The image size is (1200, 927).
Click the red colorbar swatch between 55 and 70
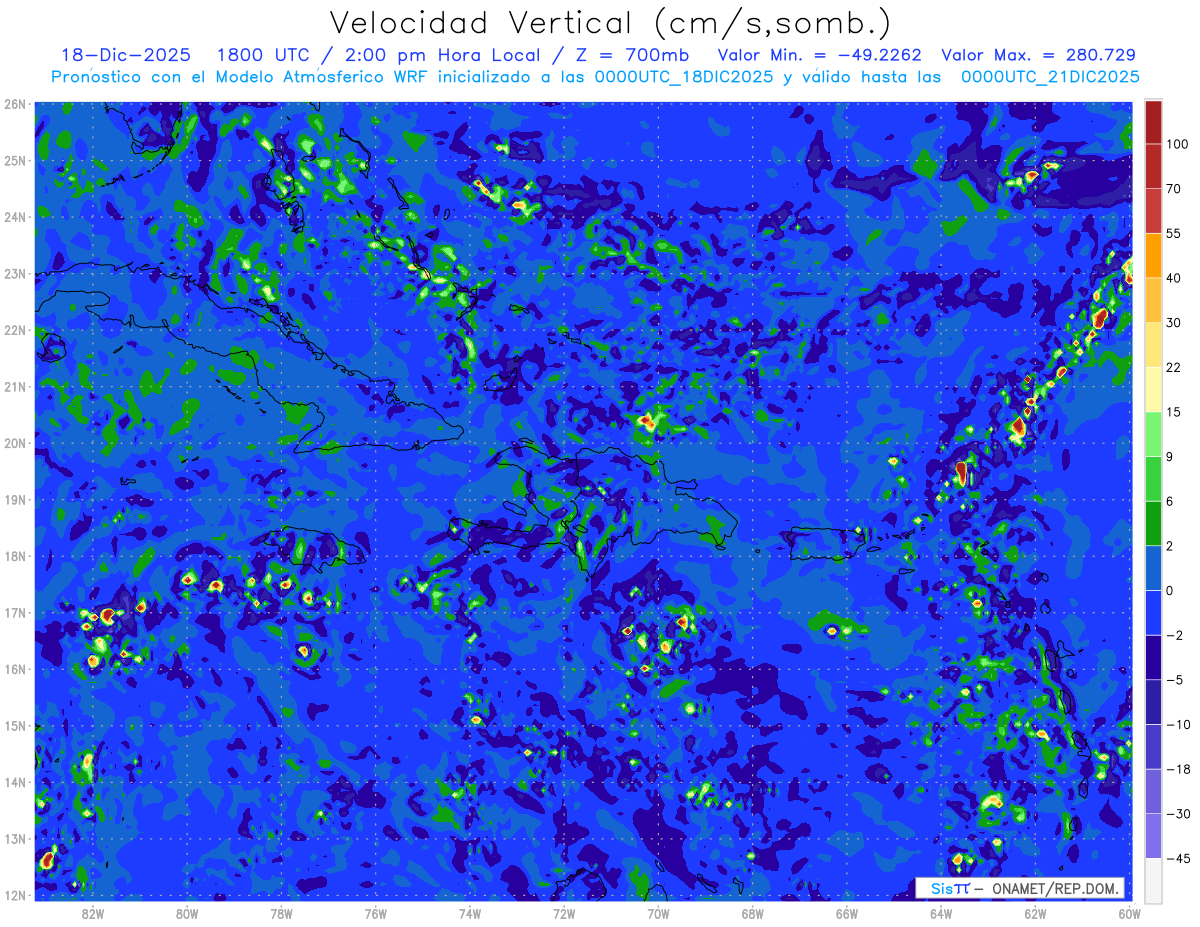pos(1153,210)
